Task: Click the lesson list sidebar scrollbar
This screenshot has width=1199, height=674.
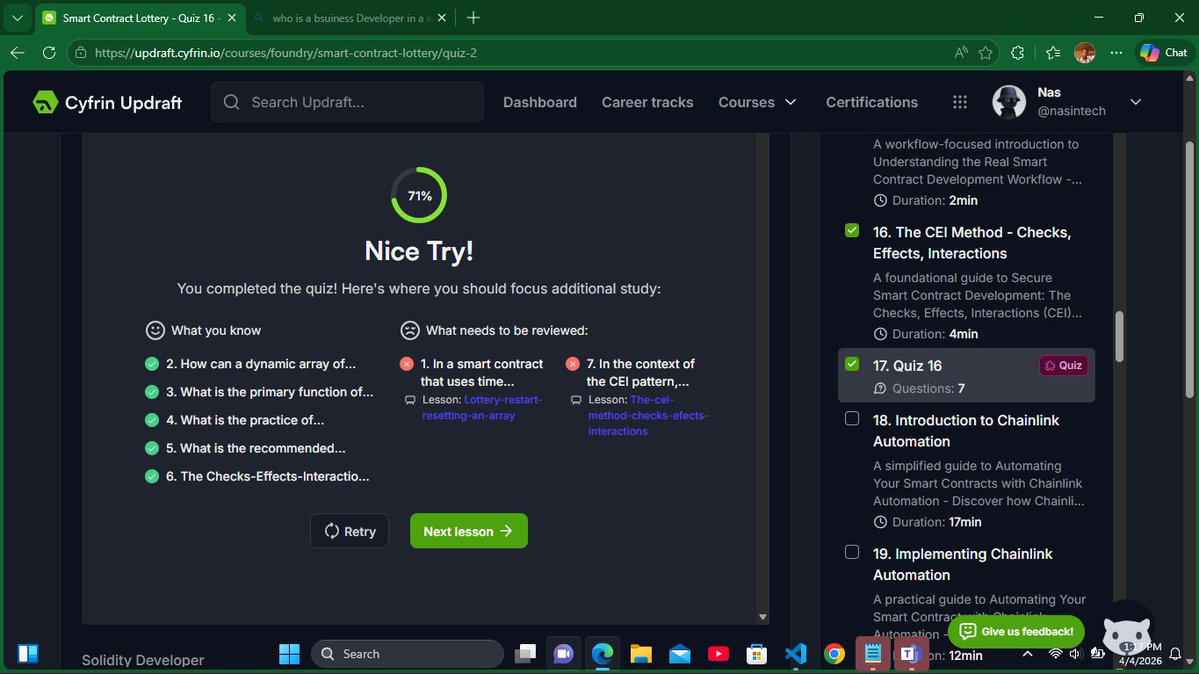Action: (x=1119, y=337)
